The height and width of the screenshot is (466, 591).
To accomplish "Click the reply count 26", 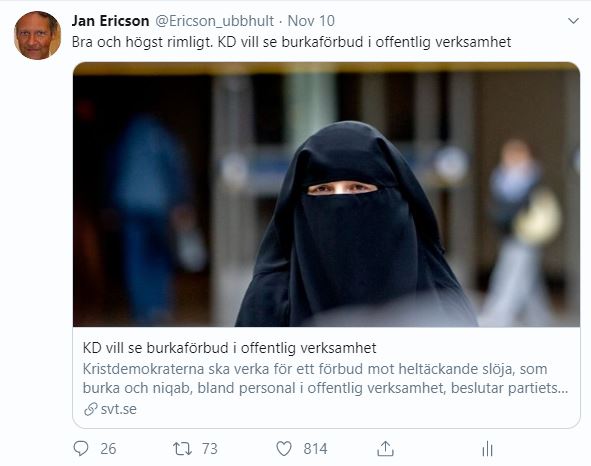I will pyautogui.click(x=108, y=449).
